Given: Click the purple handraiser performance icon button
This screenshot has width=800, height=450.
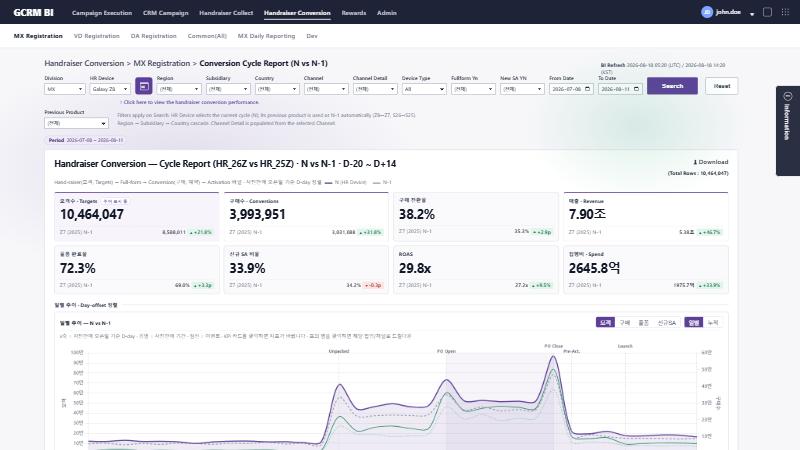Looking at the screenshot, I should click(x=143, y=86).
